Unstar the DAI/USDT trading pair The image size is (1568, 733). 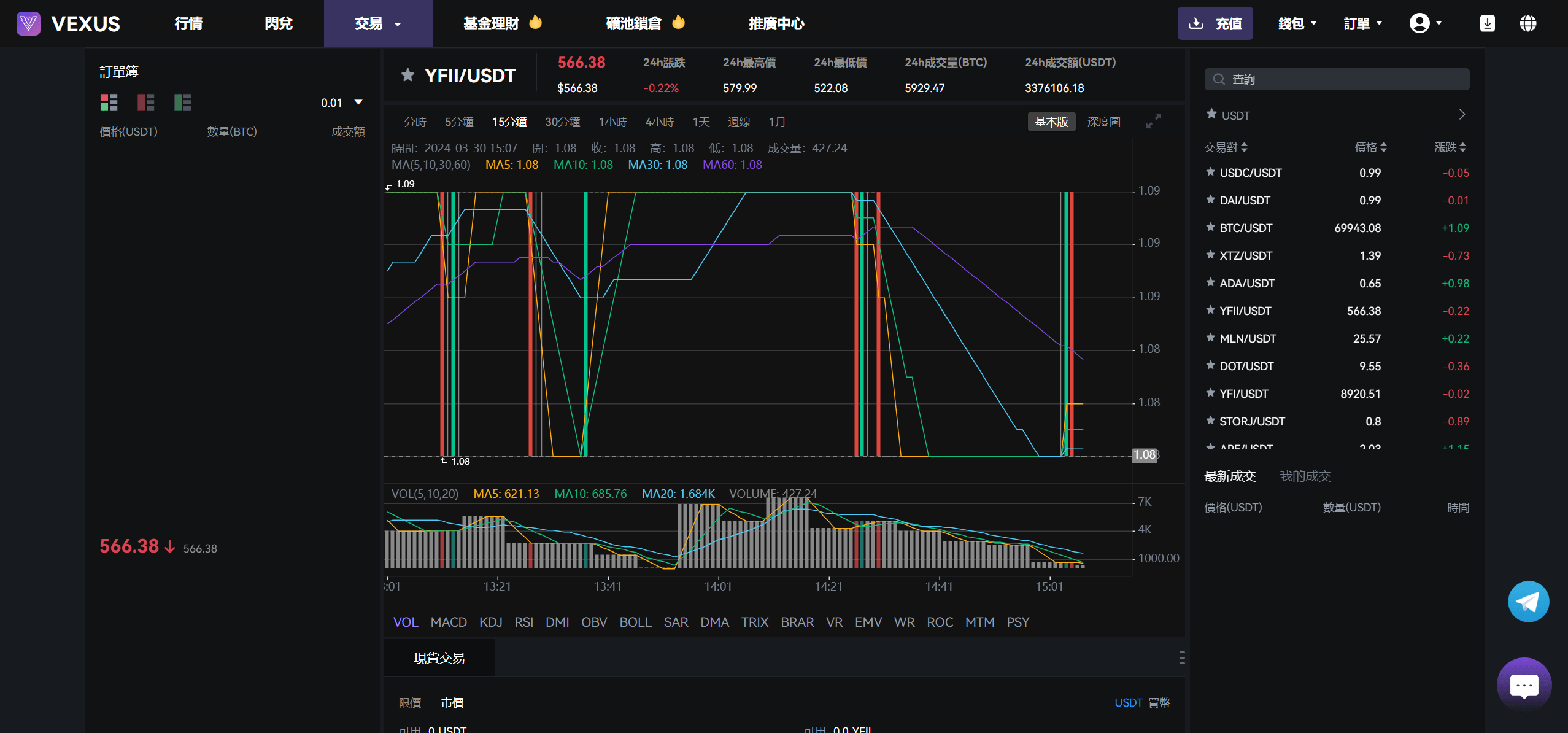tap(1210, 200)
